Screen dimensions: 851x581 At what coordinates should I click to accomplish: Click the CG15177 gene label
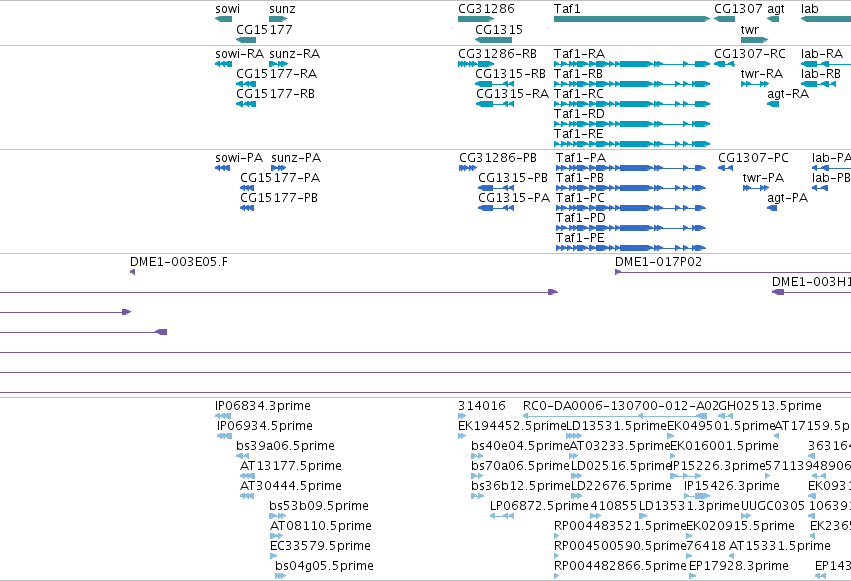[264, 29]
